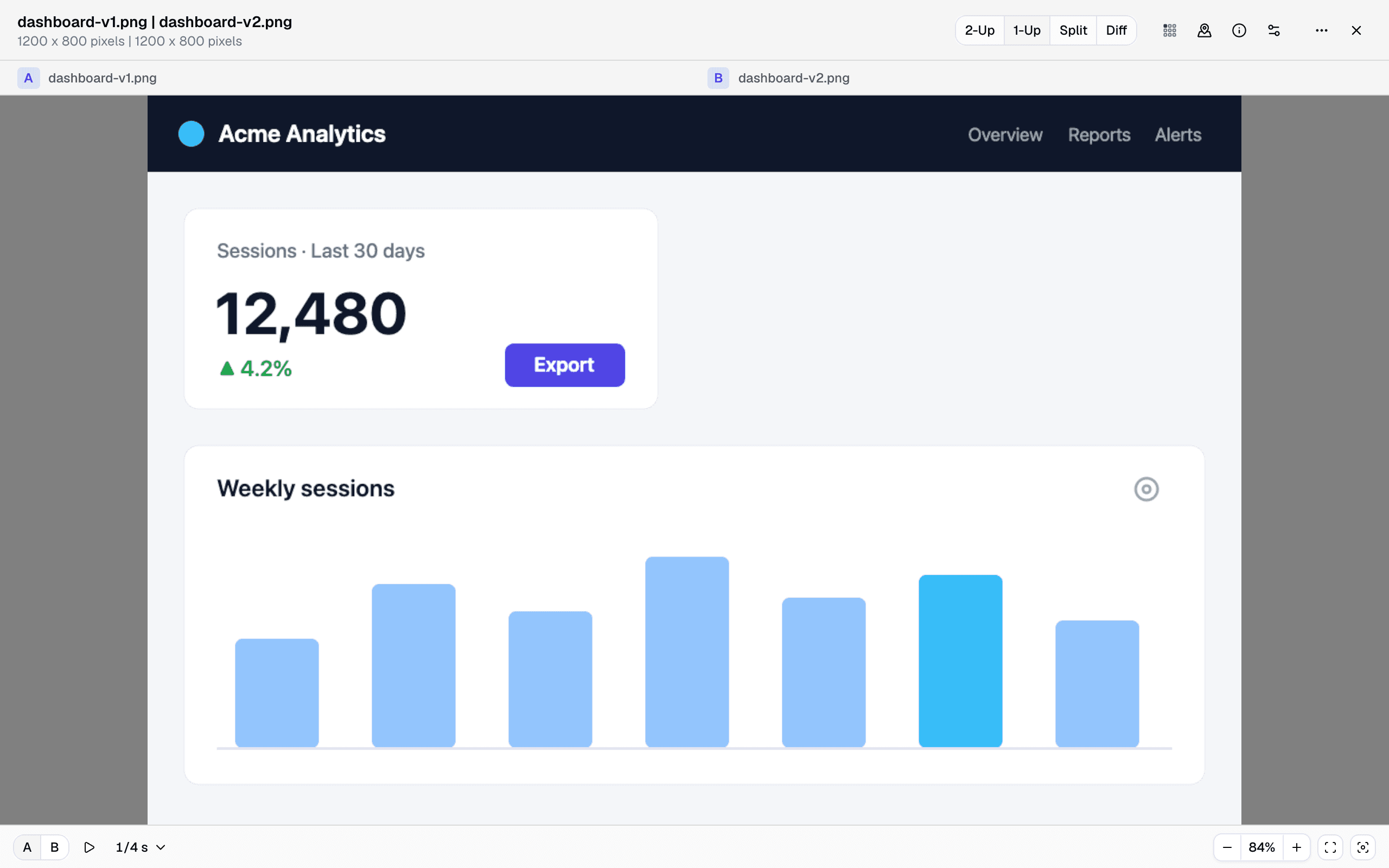Play the A/B flicker animation
This screenshot has height=868, width=1389.
pyautogui.click(x=89, y=847)
